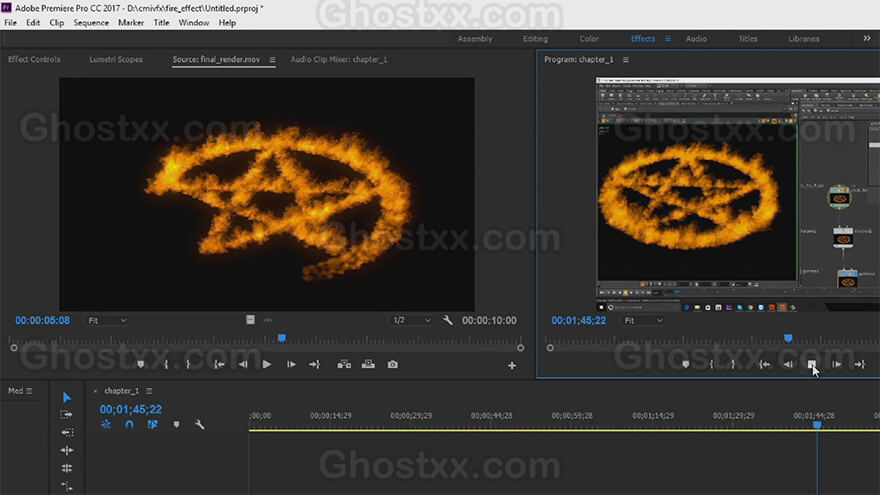
Task: Add marker in Source monitor
Action: (141, 364)
